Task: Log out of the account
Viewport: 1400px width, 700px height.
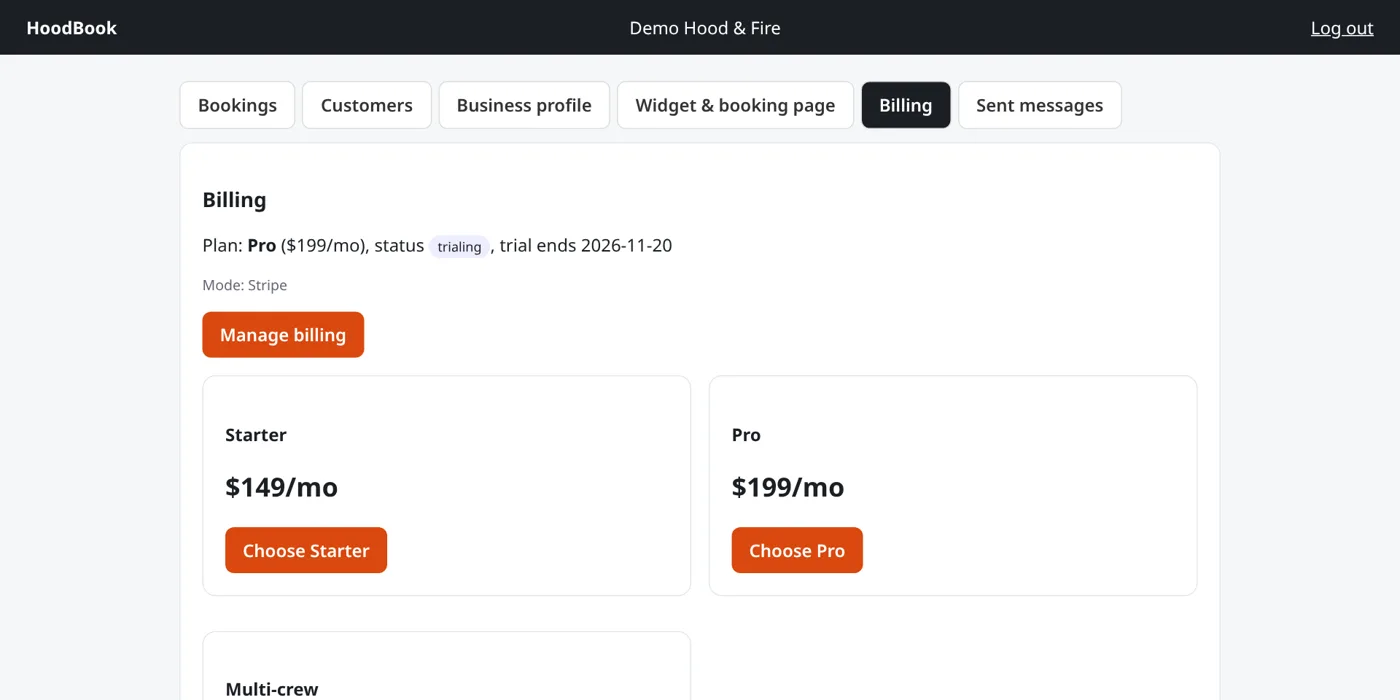Action: (1342, 28)
